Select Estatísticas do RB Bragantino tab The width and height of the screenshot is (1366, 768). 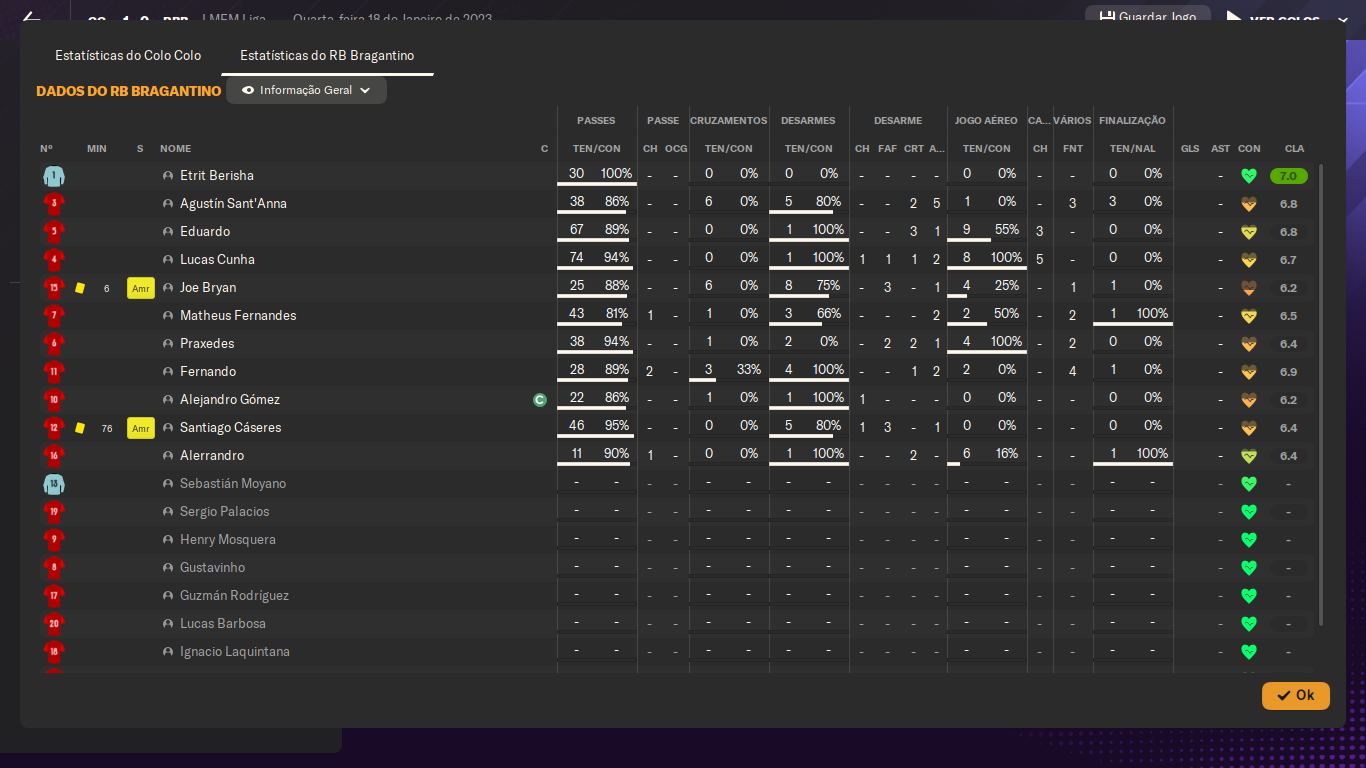click(327, 56)
